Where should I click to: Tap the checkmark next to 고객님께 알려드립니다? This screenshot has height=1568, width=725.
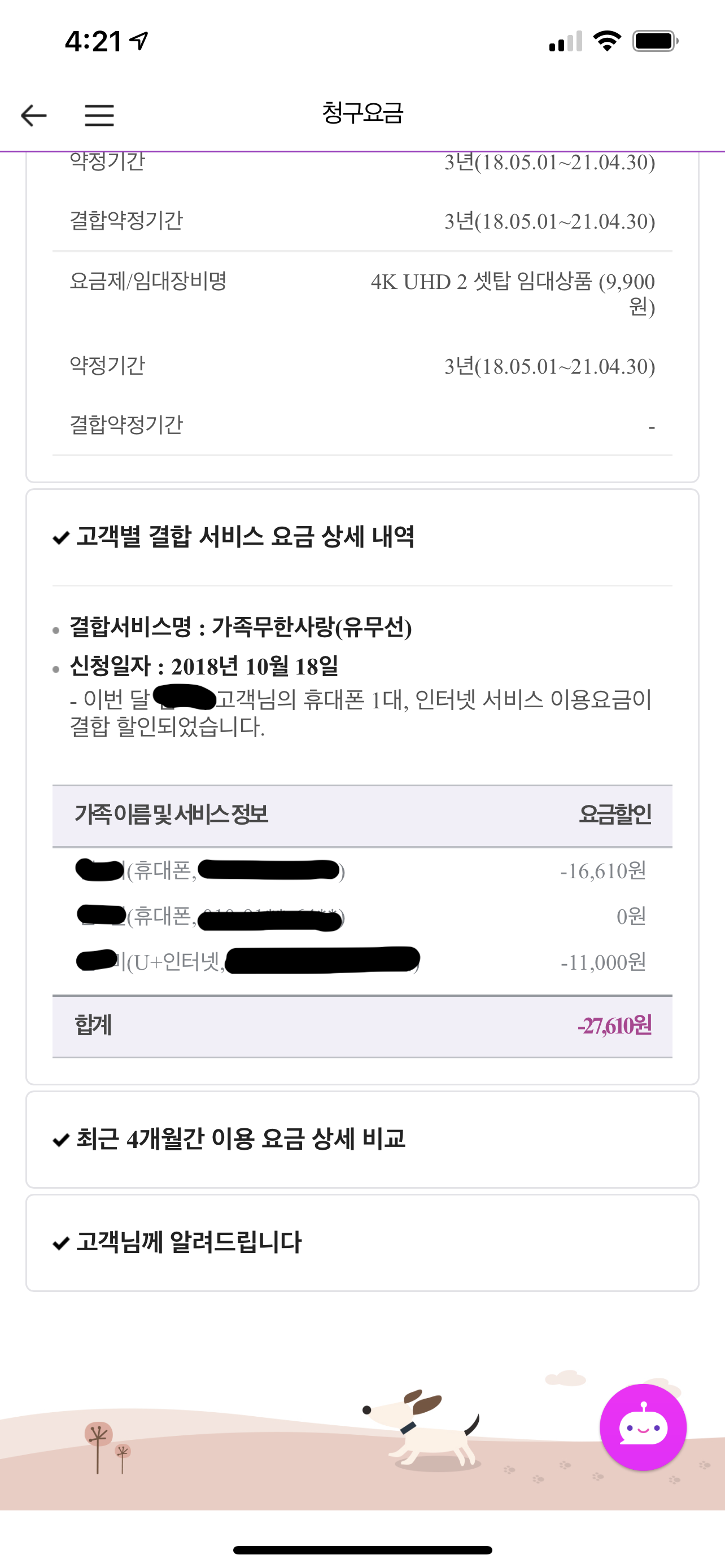[61, 1243]
